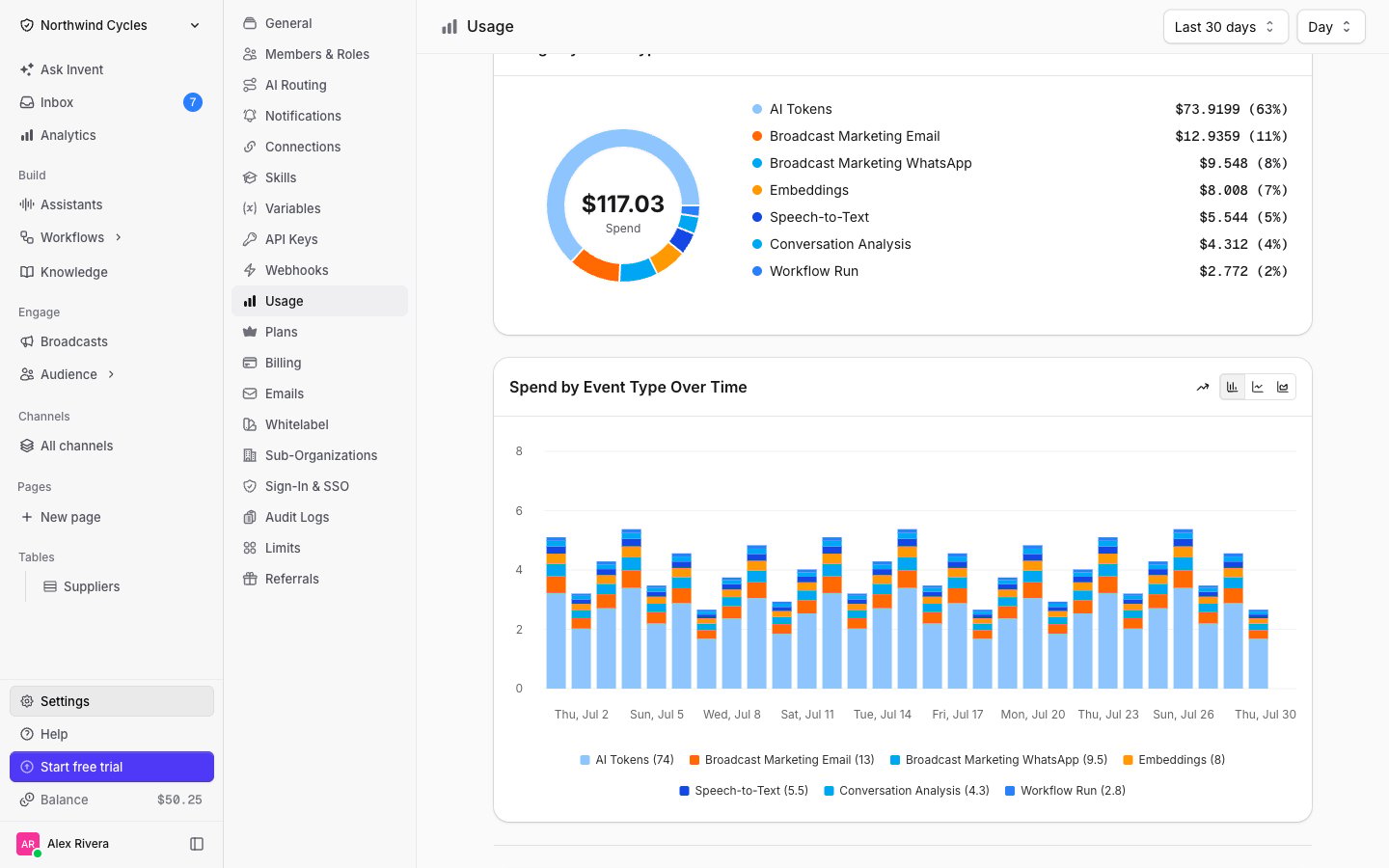View the Balance $50.25 entry

coord(112,800)
